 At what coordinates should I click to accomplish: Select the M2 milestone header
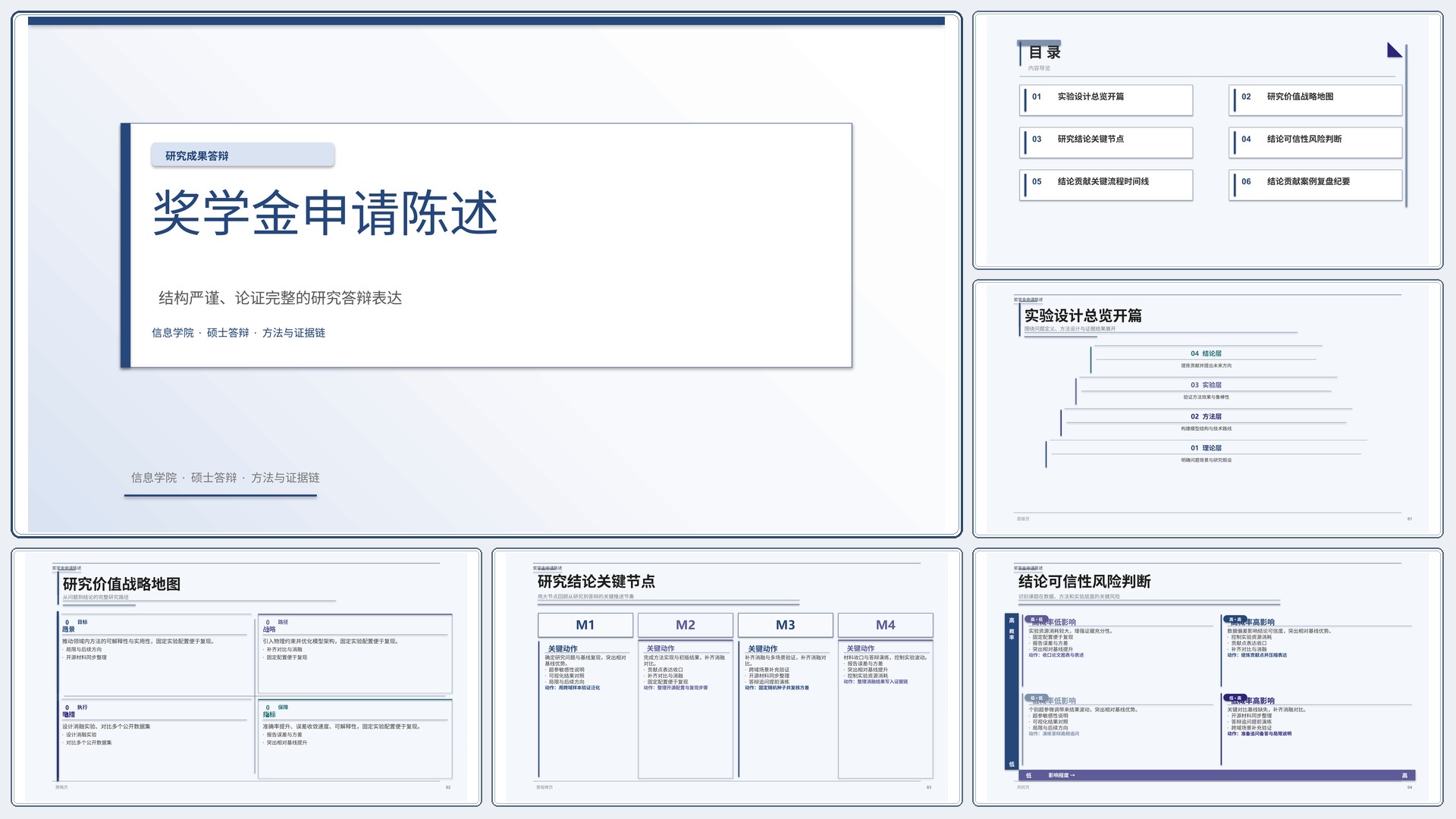(686, 625)
